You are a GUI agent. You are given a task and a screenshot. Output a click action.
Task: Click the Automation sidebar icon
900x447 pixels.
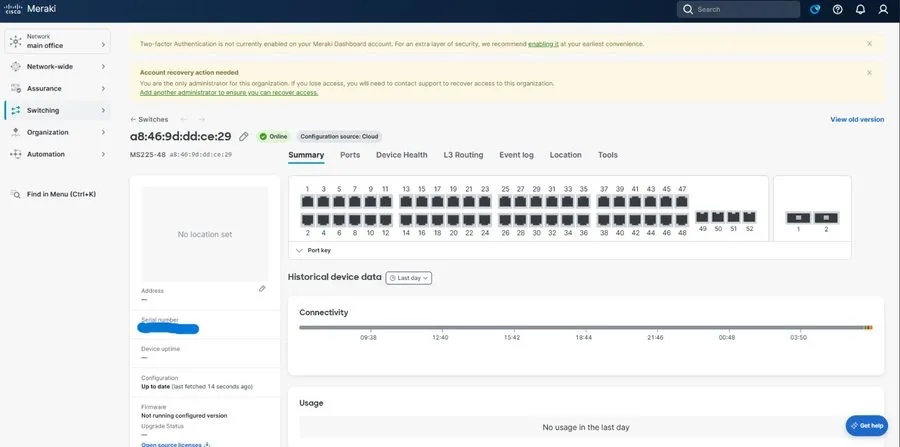tap(15, 154)
